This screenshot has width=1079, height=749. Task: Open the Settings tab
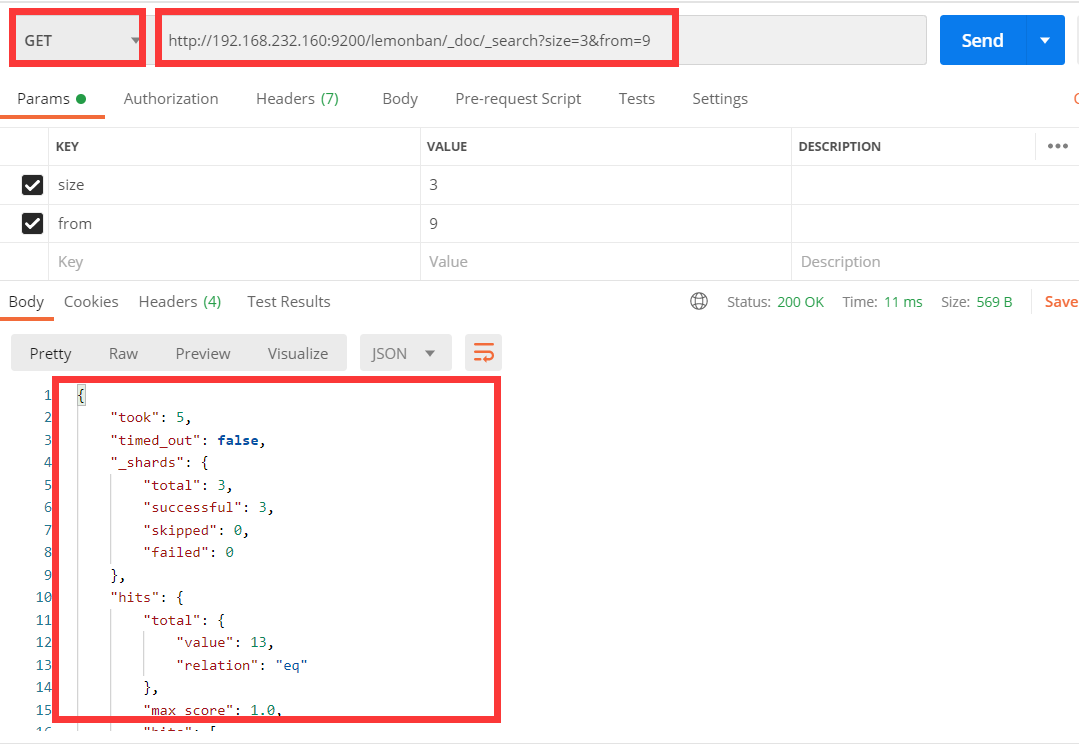(x=720, y=99)
